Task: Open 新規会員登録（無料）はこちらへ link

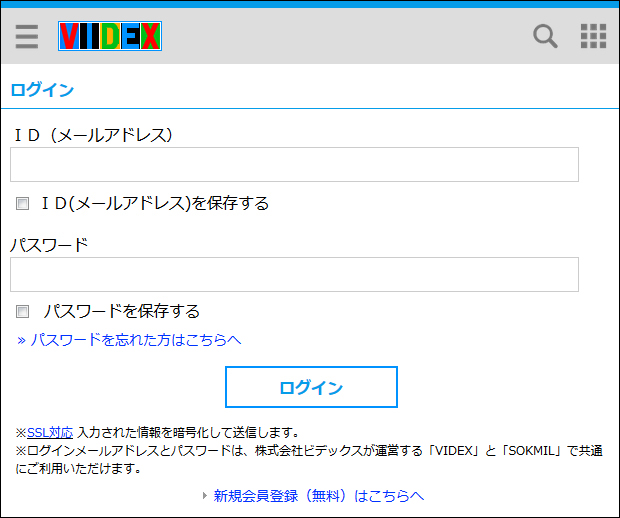Action: [x=318, y=496]
